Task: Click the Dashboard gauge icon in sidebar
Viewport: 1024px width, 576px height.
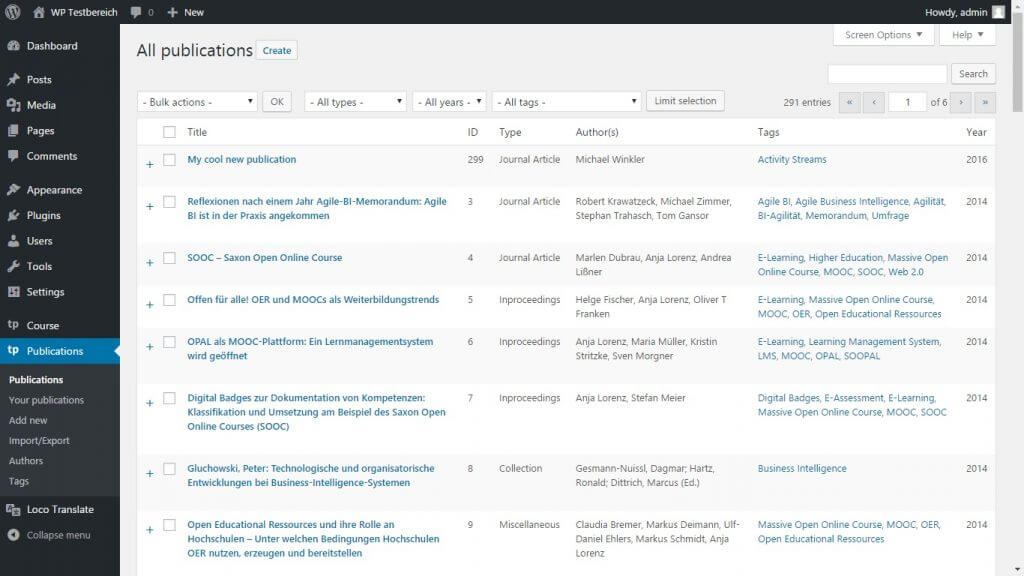Action: pyautogui.click(x=13, y=46)
